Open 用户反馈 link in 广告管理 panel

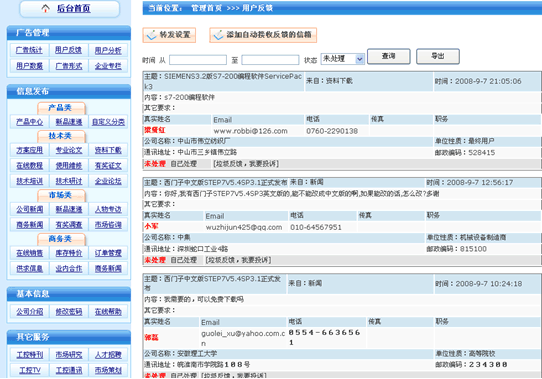(68, 50)
